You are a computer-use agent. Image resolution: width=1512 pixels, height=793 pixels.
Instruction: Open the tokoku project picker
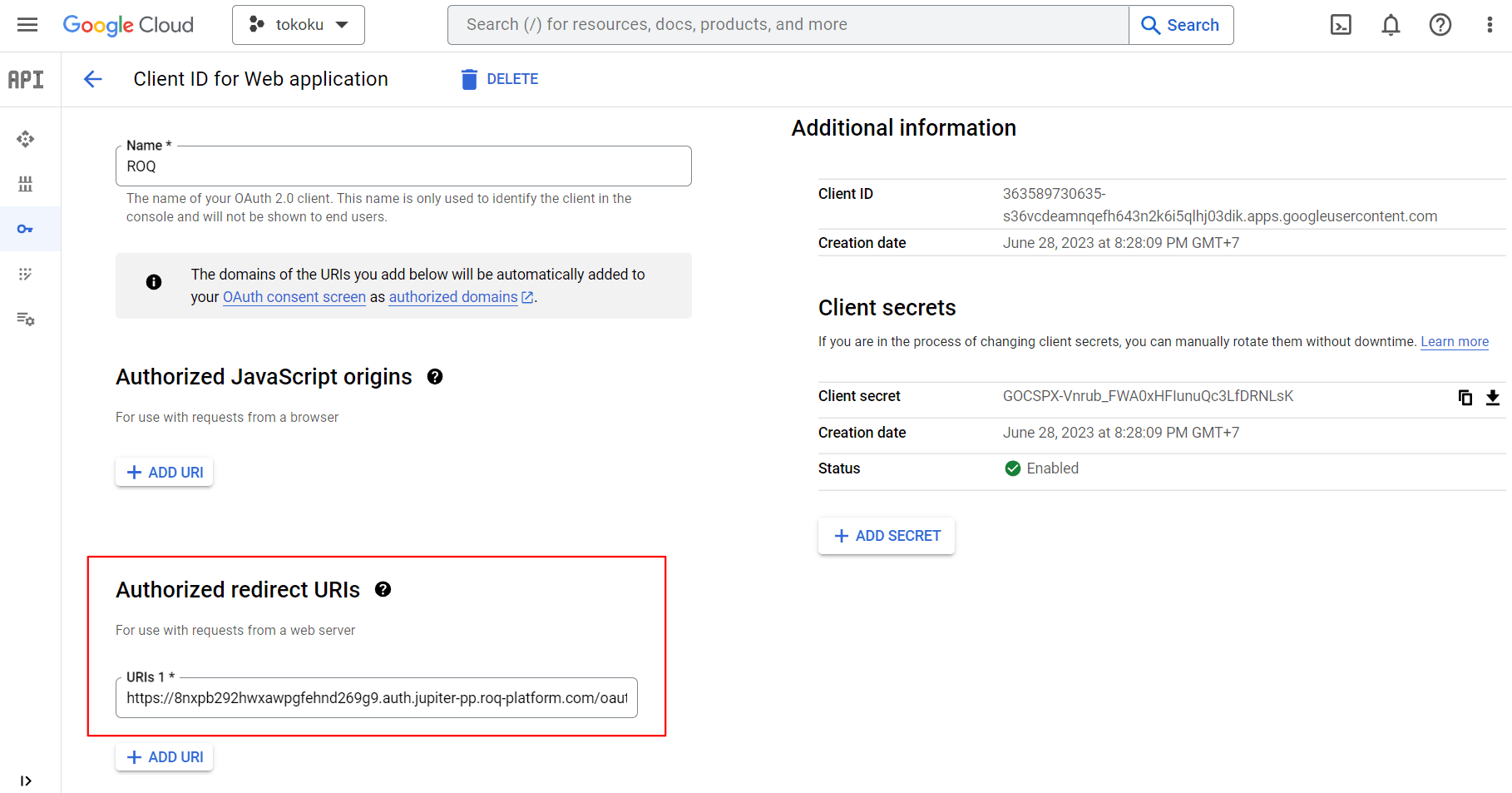[298, 25]
